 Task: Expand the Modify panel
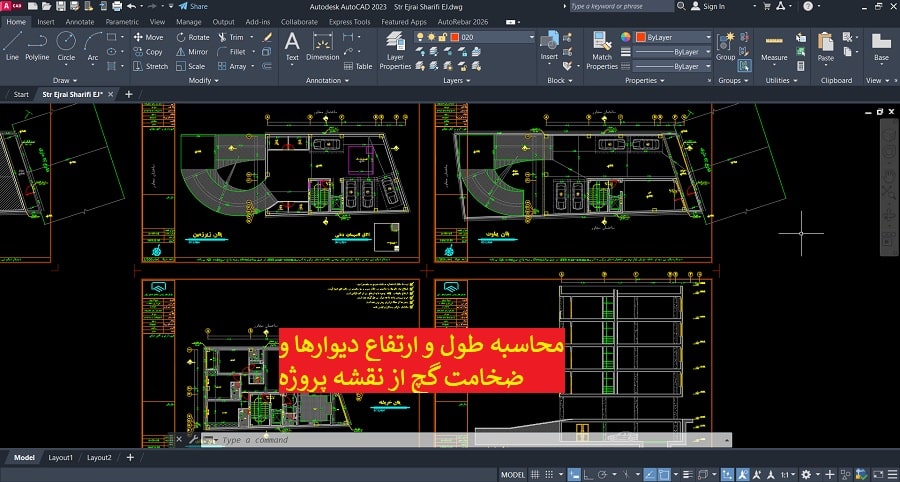click(203, 80)
